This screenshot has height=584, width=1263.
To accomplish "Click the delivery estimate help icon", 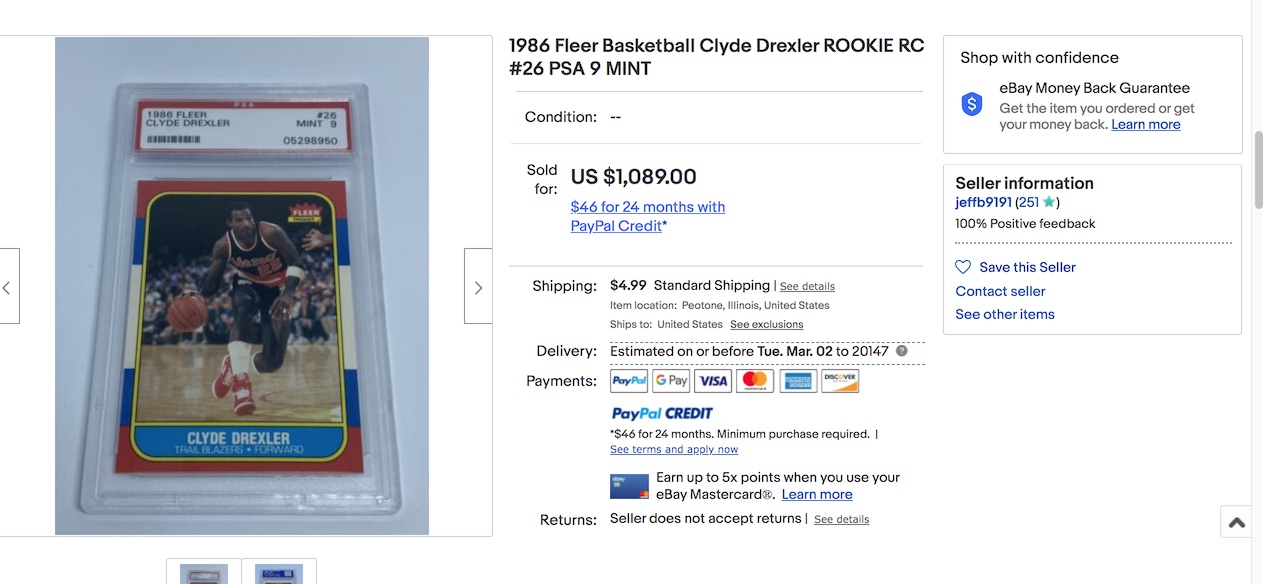I will [x=902, y=351].
